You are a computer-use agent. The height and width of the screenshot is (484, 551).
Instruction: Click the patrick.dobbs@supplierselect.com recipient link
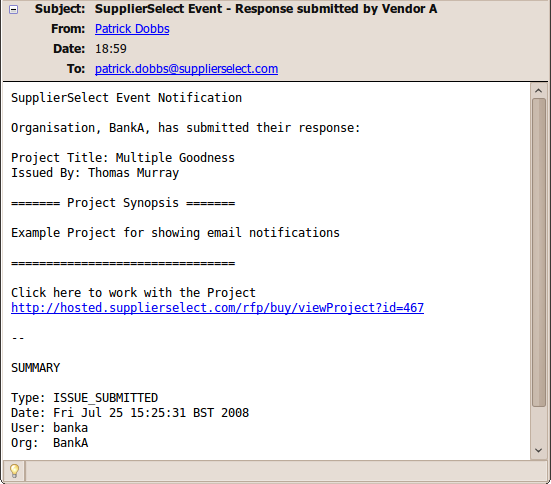(186, 69)
